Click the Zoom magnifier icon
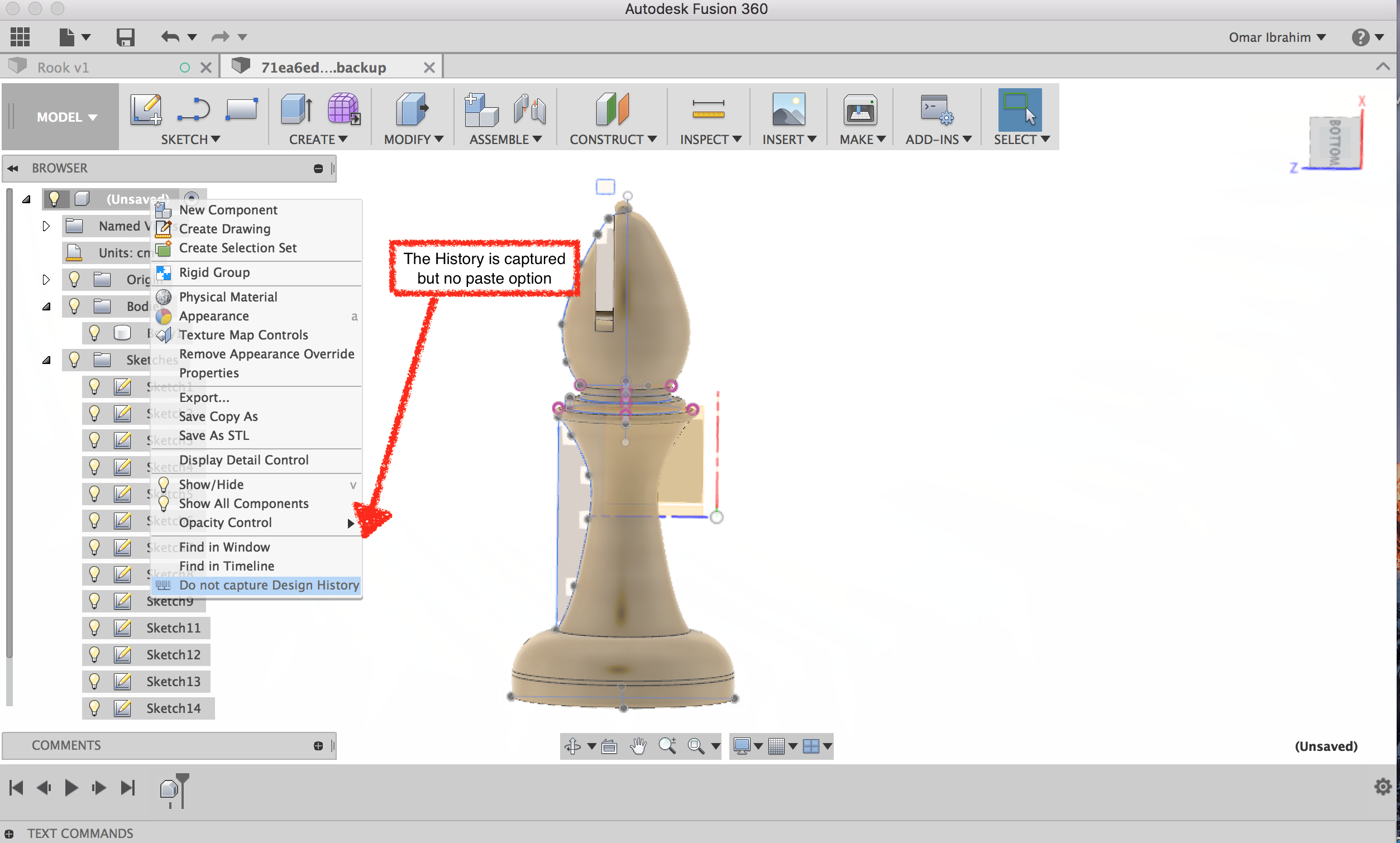 click(x=668, y=746)
